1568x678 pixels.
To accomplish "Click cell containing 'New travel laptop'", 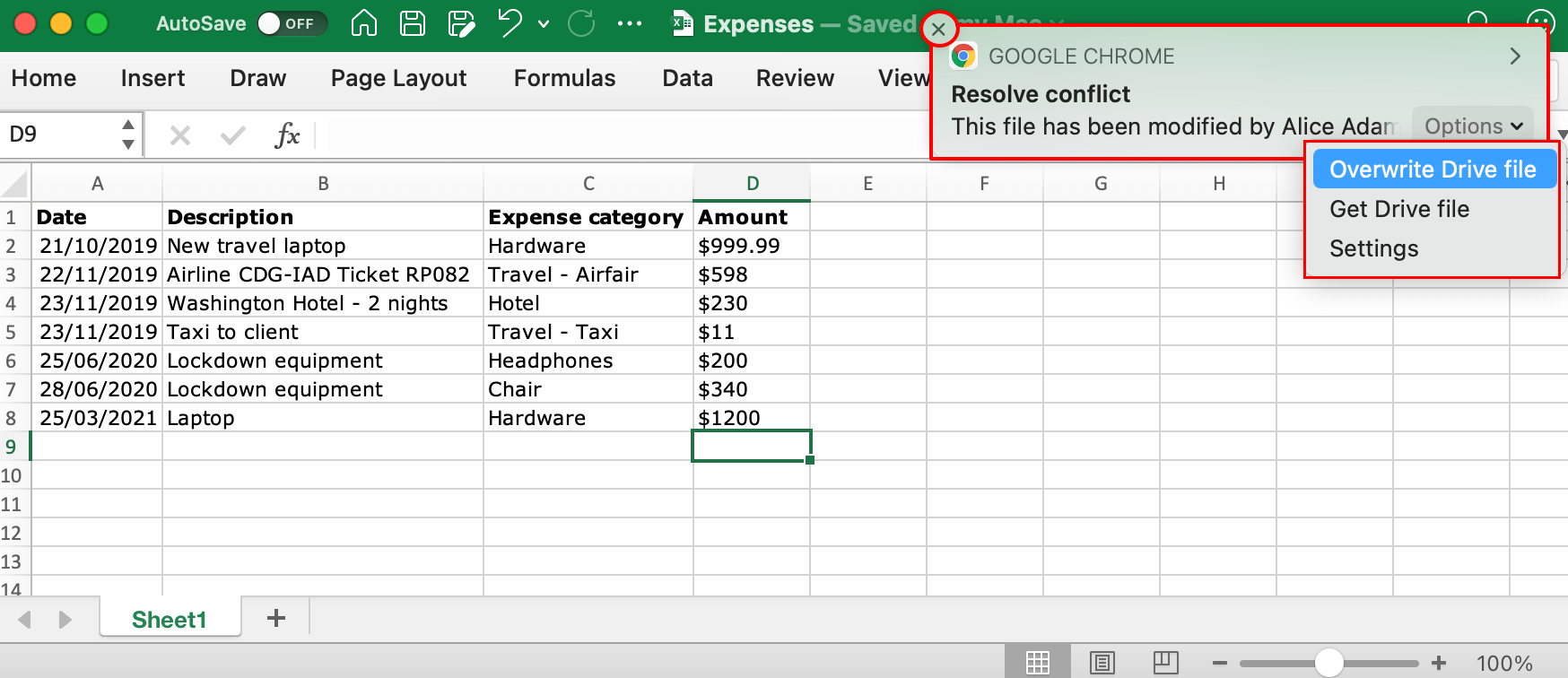I will pos(323,246).
